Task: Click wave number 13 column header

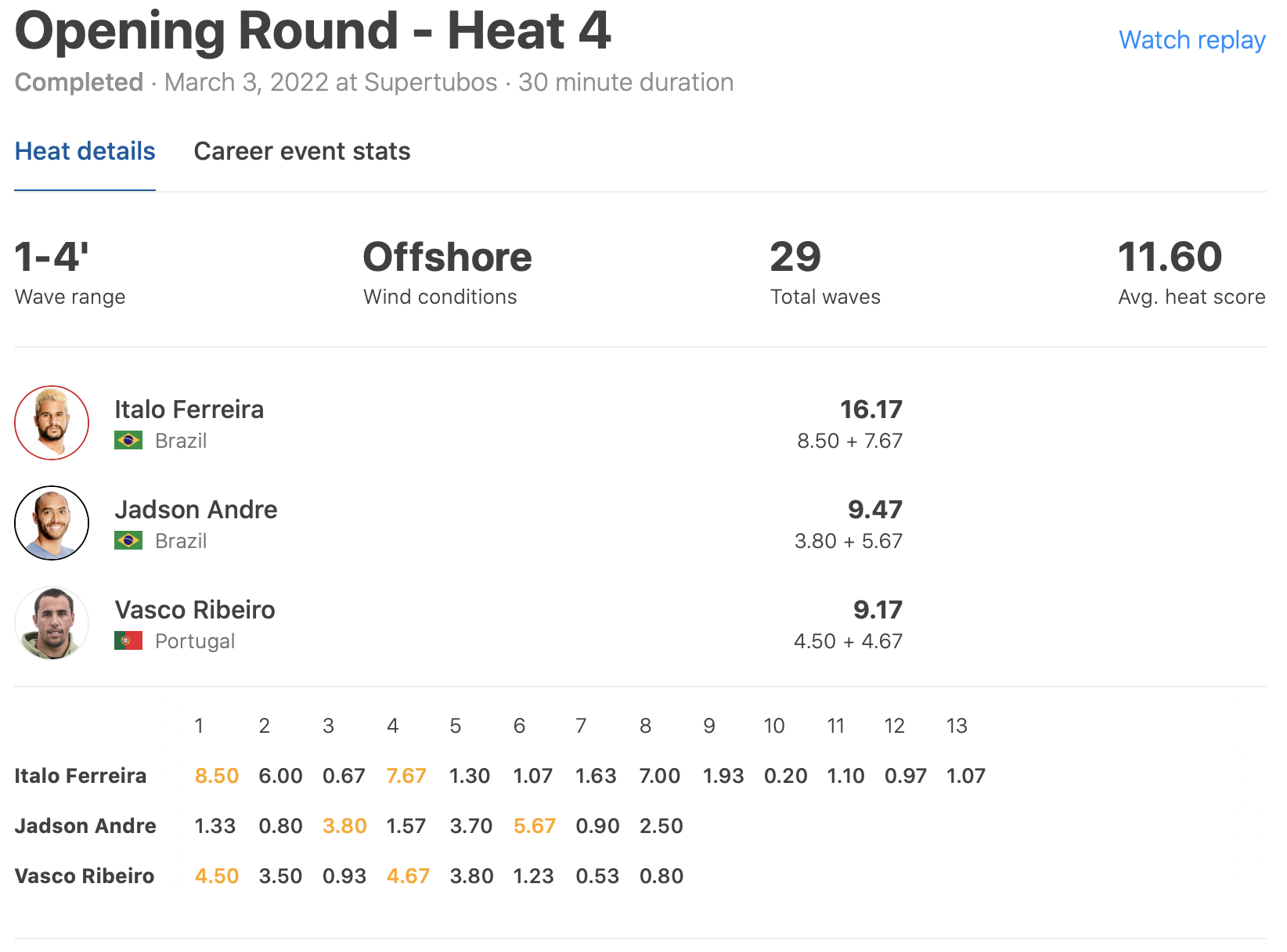Action: (957, 726)
